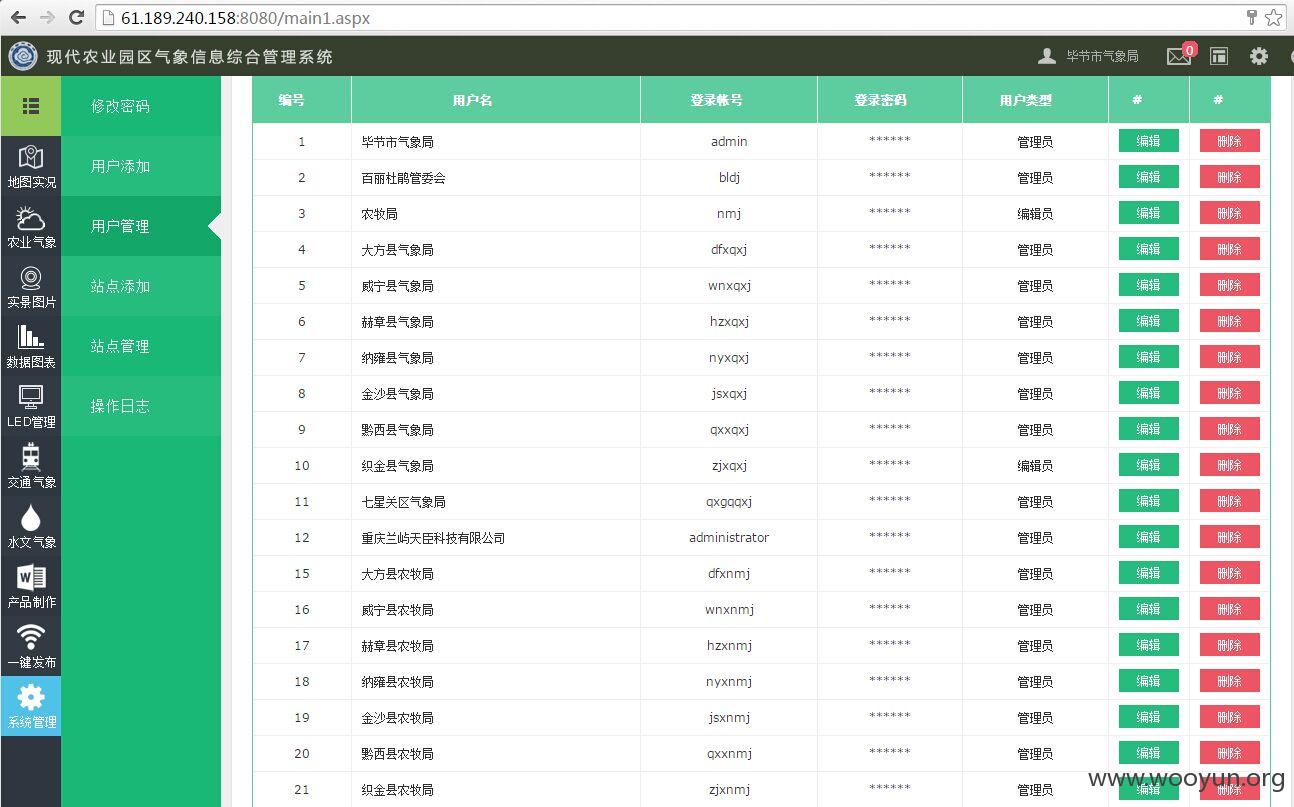The height and width of the screenshot is (807, 1294).
Task: Delete the 赫章县农牧局 hzxnmj user
Action: pyautogui.click(x=1229, y=645)
